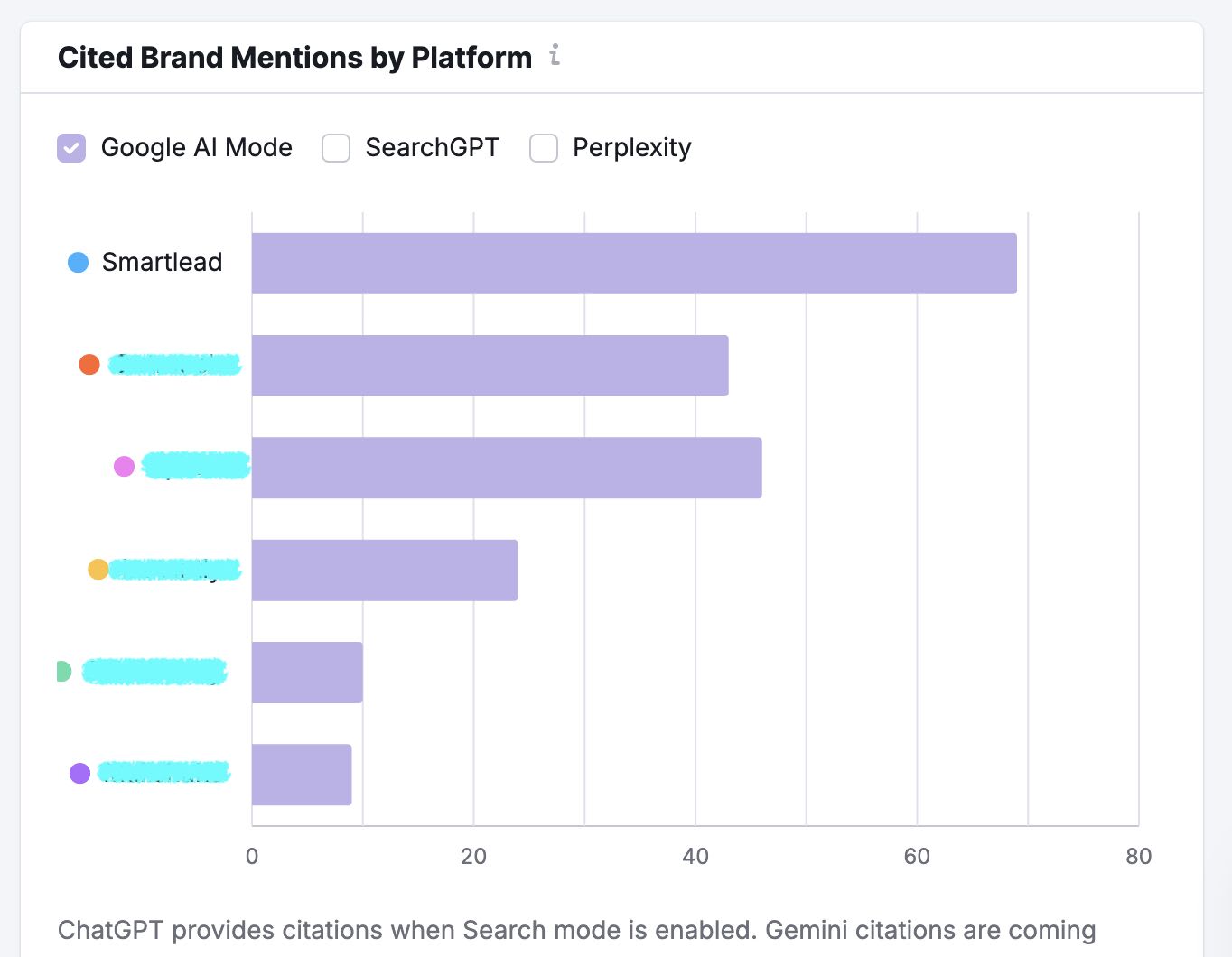Click the yellow brand legend dot
The height and width of the screenshot is (957, 1232).
98,570
